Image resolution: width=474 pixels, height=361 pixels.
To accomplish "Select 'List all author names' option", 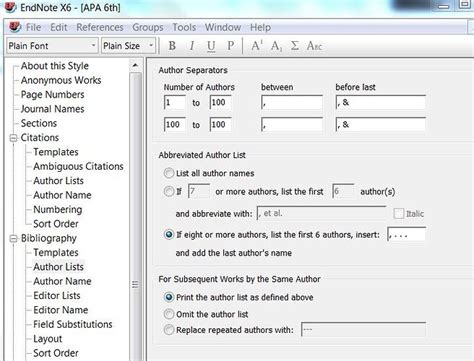I will [169, 173].
